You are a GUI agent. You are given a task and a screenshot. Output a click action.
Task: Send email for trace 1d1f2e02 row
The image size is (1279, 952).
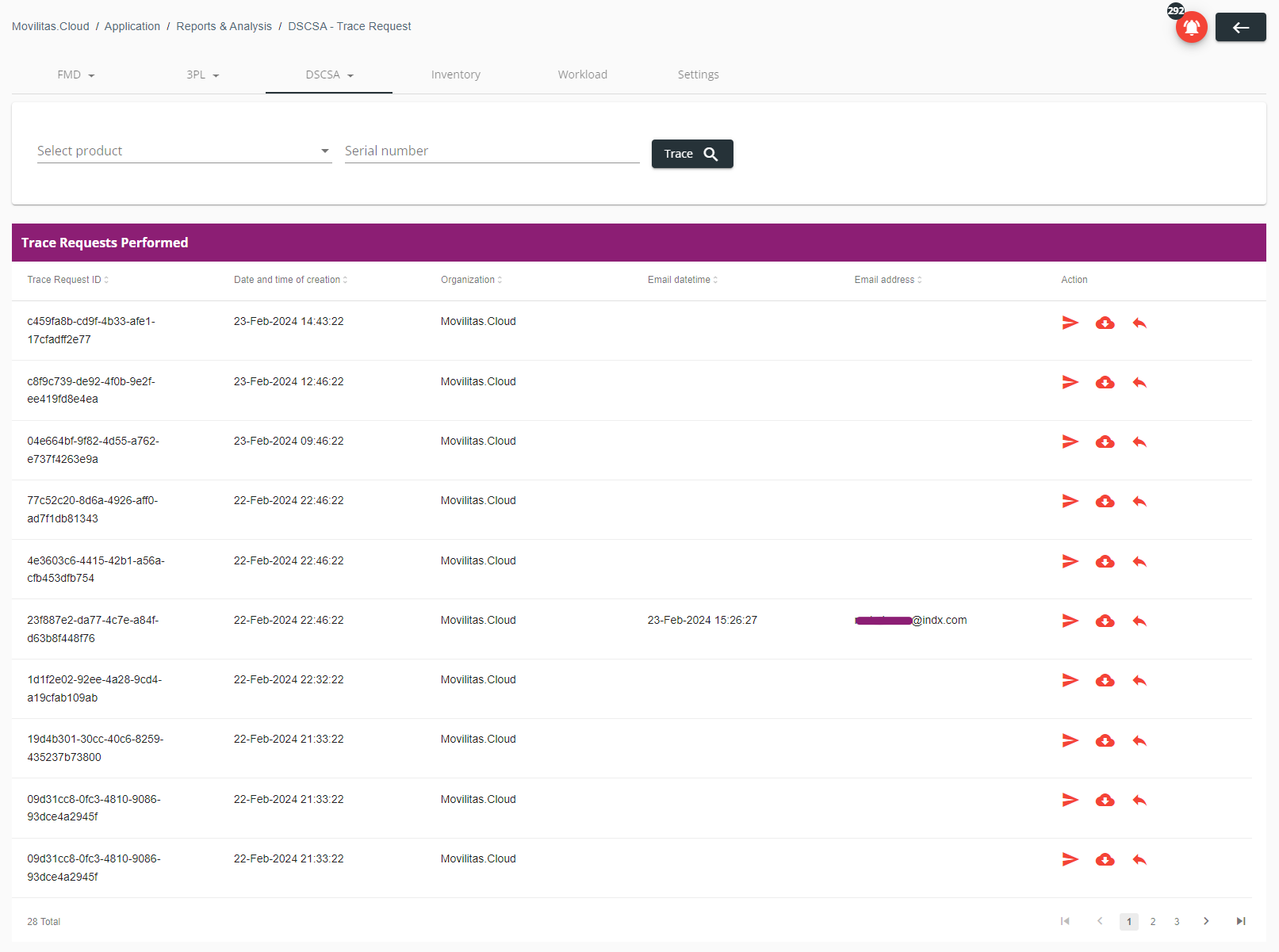tap(1070, 680)
